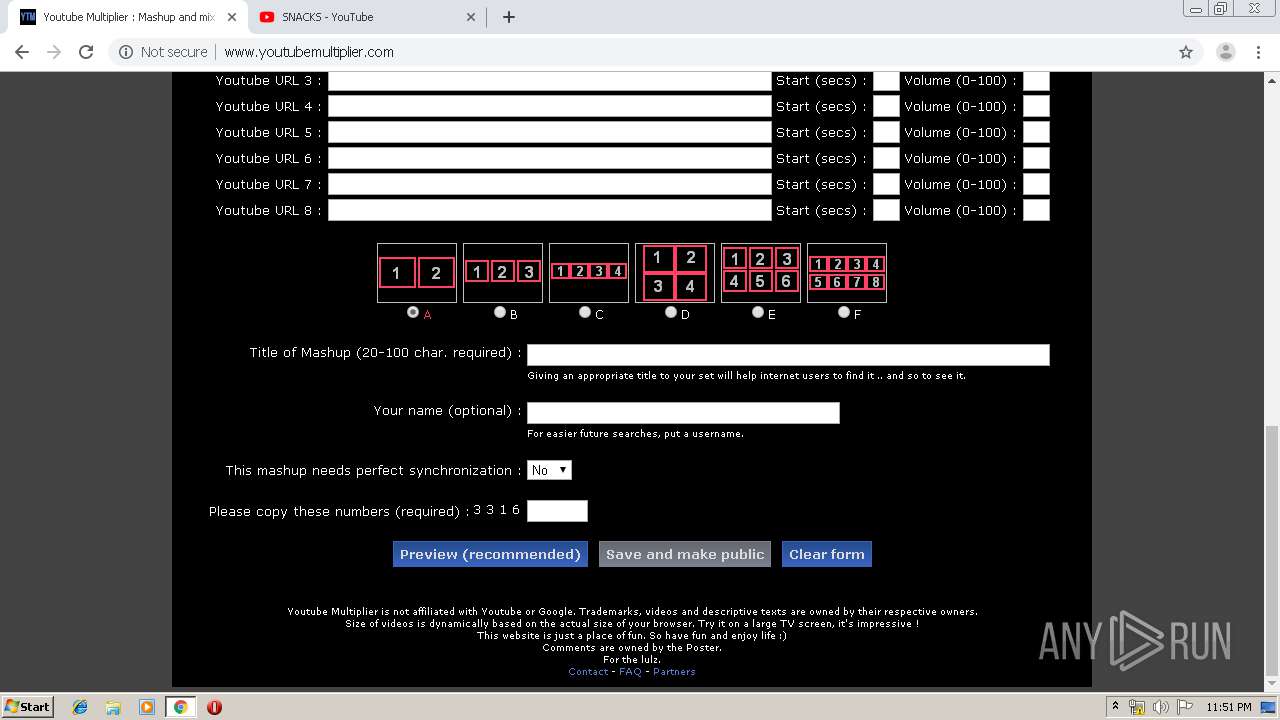Viewport: 1280px width, 720px height.
Task: Select the 2-video layout A thumbnail
Action: click(x=416, y=272)
